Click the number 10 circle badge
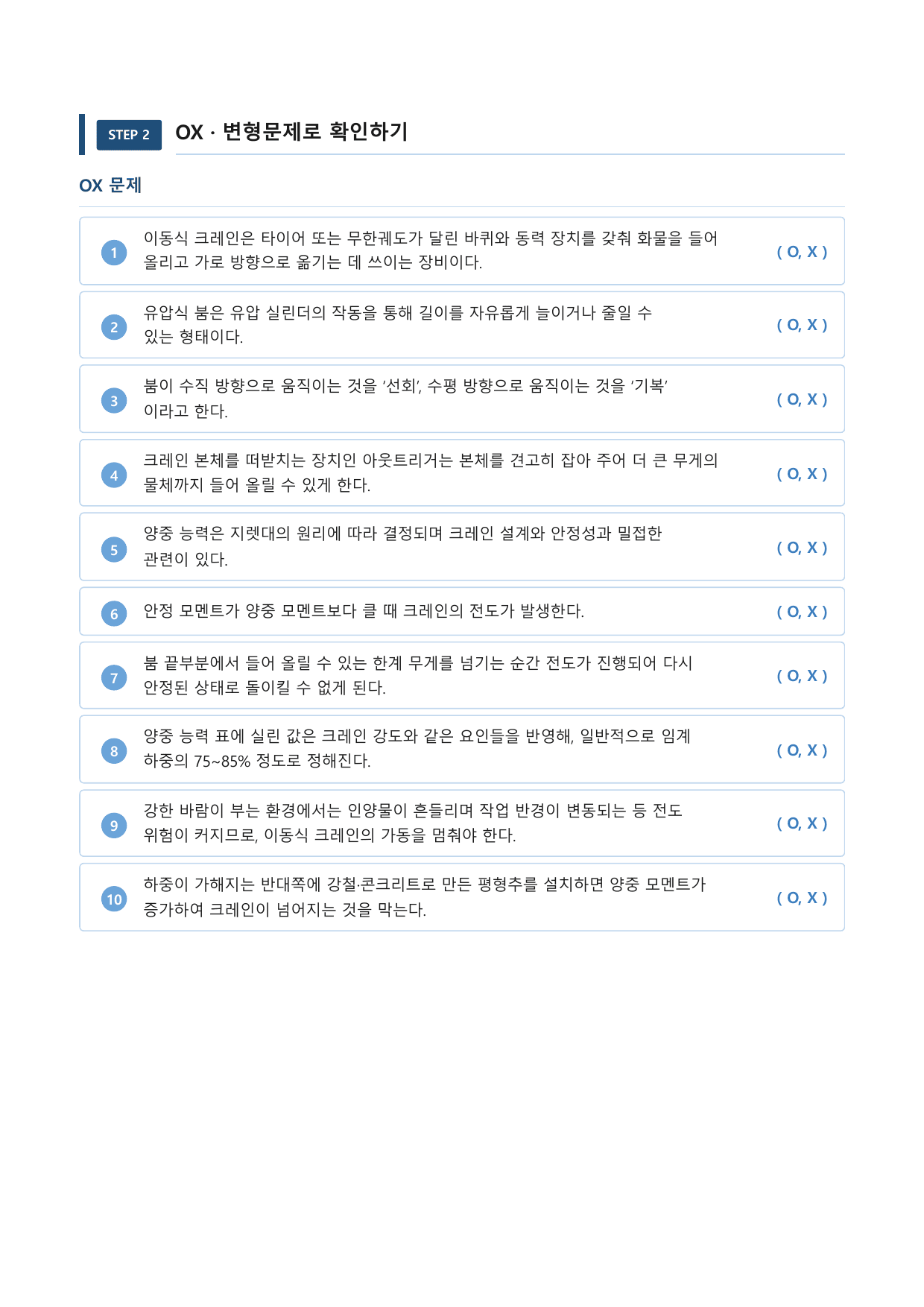The height and width of the screenshot is (1307, 924). pyautogui.click(x=114, y=899)
